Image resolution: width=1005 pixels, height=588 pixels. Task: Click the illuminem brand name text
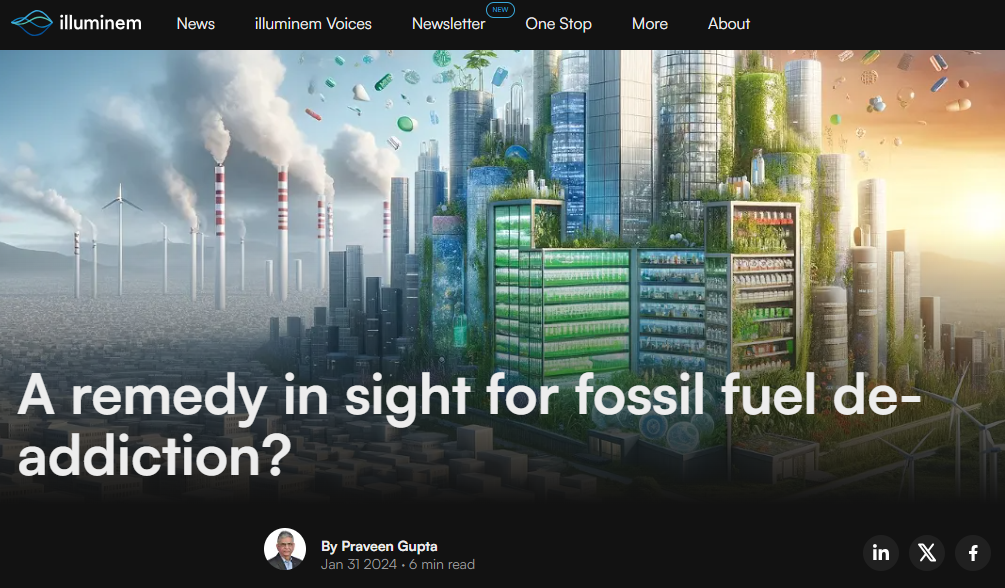click(99, 23)
